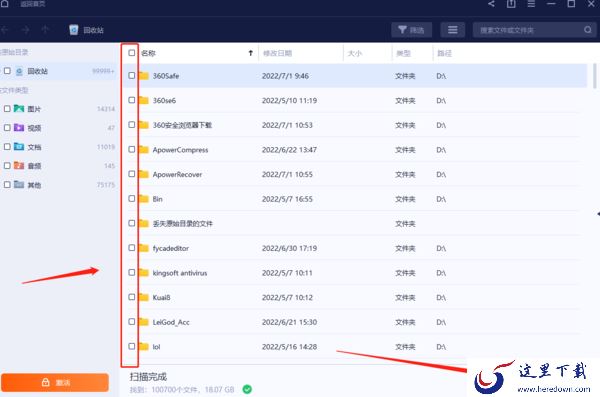Click the green scan-complete check icon
This screenshot has height=397, width=600.
tap(247, 389)
